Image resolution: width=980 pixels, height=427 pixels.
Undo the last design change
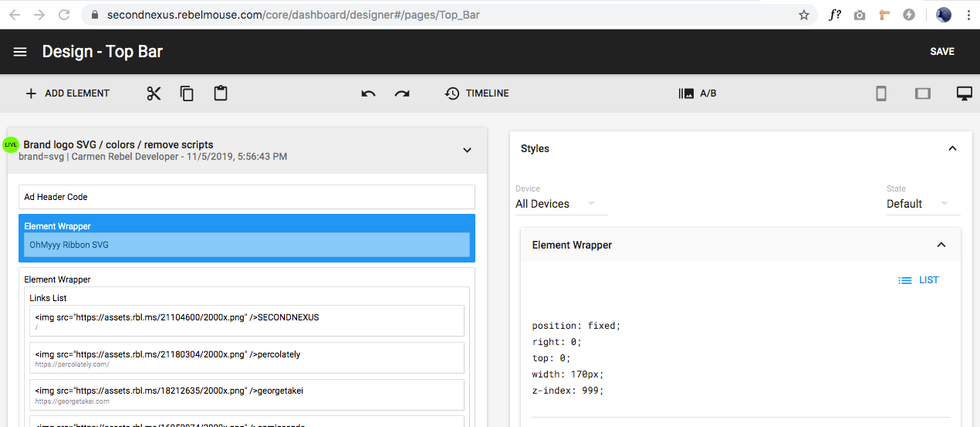point(368,93)
